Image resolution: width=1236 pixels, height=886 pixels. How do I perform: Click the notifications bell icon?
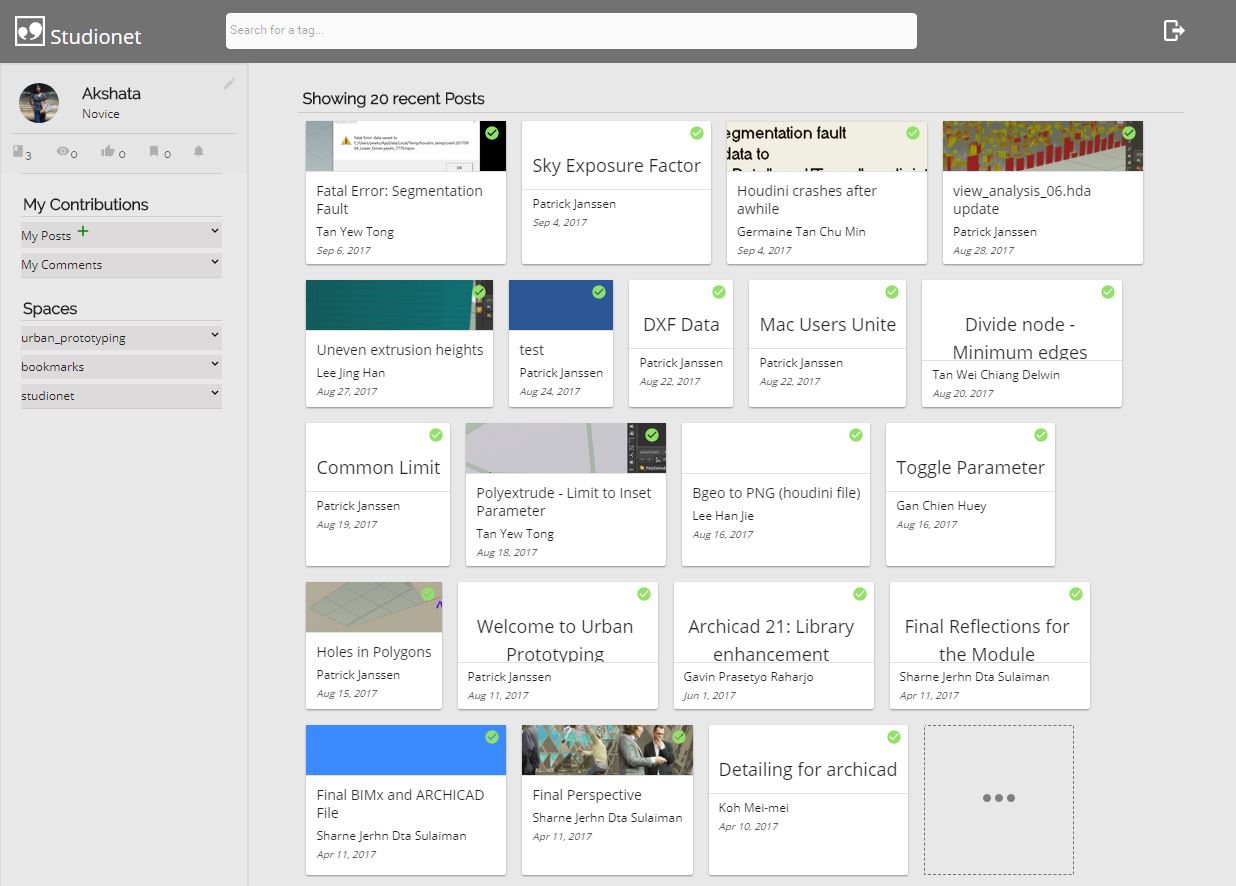pyautogui.click(x=198, y=151)
